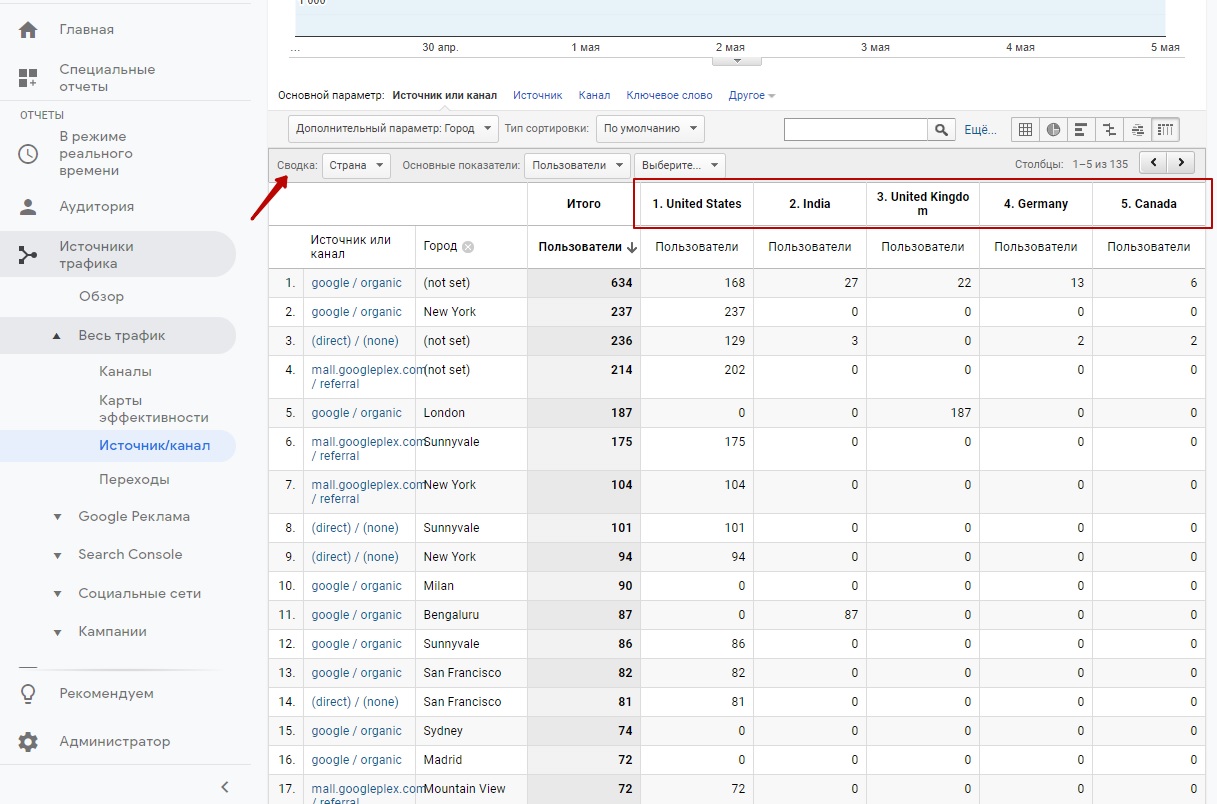Viewport: 1217px width, 804px height.
Task: Open Обзор under traffic sources
Action: (101, 296)
